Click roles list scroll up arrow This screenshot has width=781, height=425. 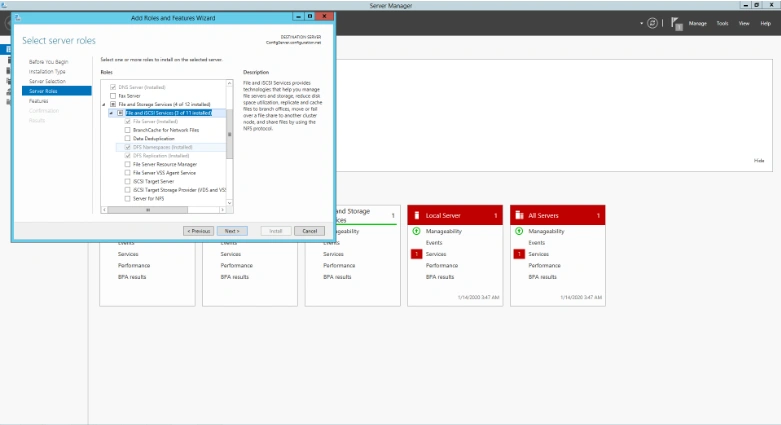tap(230, 83)
